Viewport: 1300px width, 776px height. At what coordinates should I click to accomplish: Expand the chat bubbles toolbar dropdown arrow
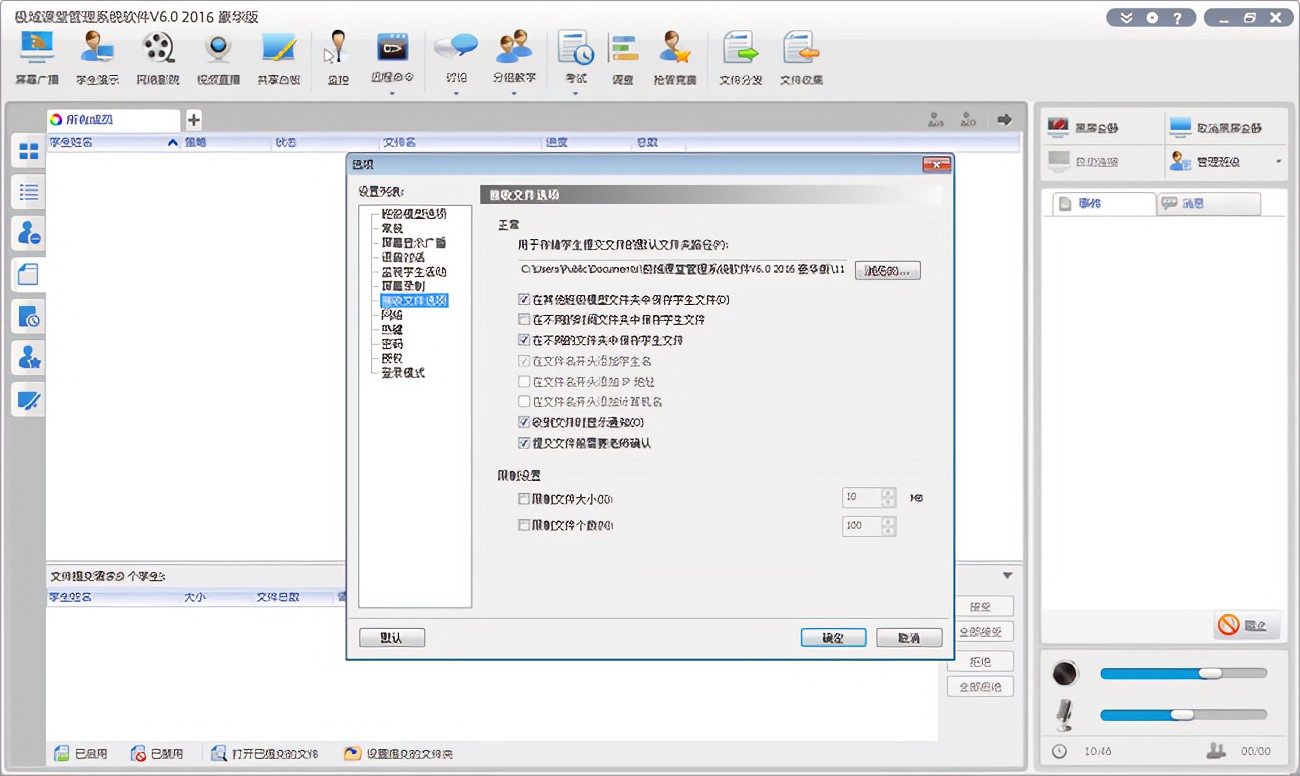click(x=456, y=94)
